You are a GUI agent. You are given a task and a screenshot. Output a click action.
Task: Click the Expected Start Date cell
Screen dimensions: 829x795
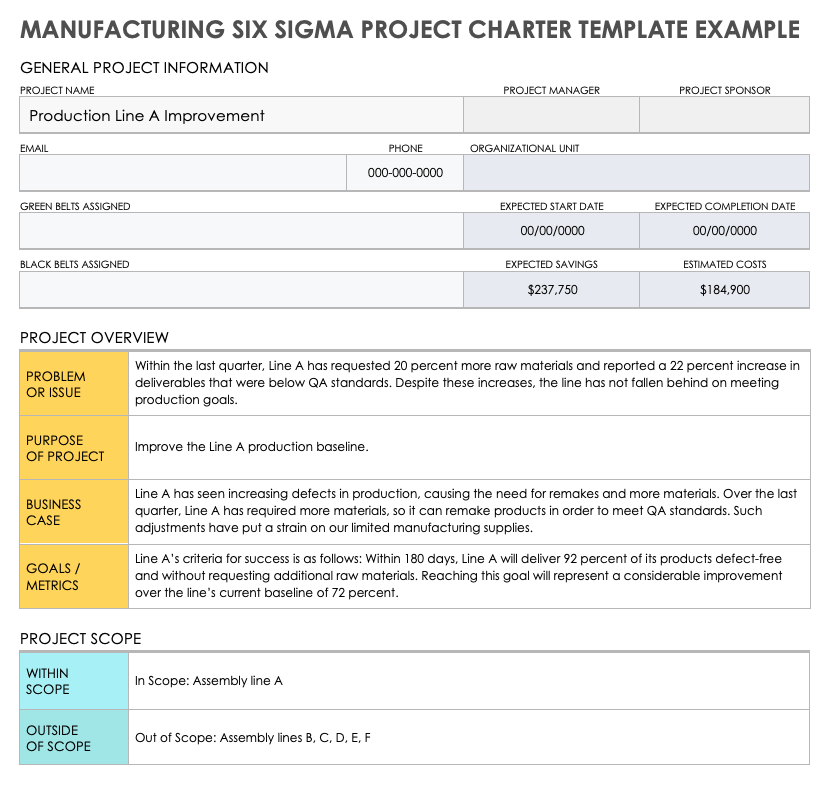tap(551, 231)
